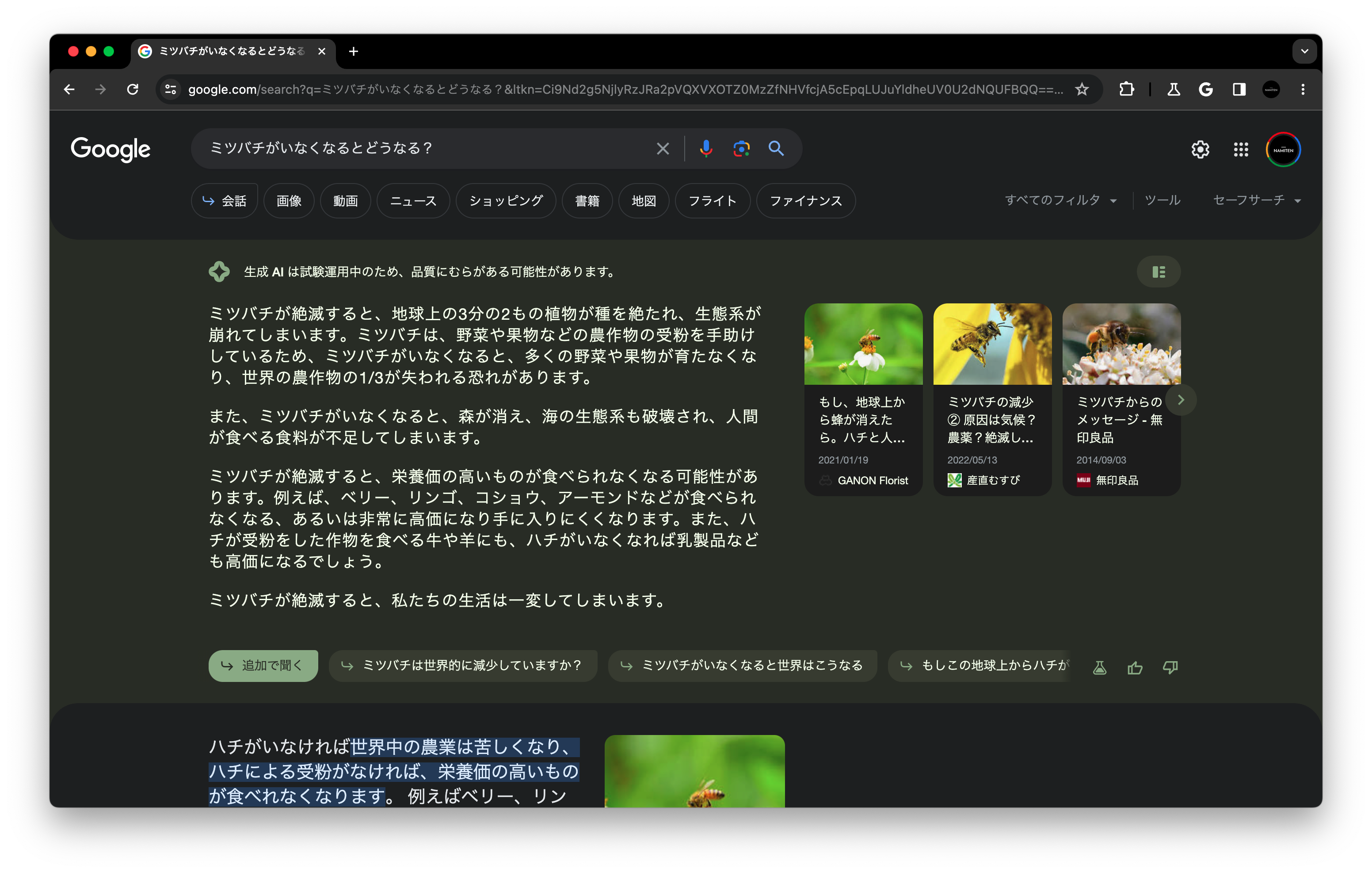This screenshot has height=873, width=1372.
Task: Give thumbs down to the AI answer
Action: (x=1170, y=667)
